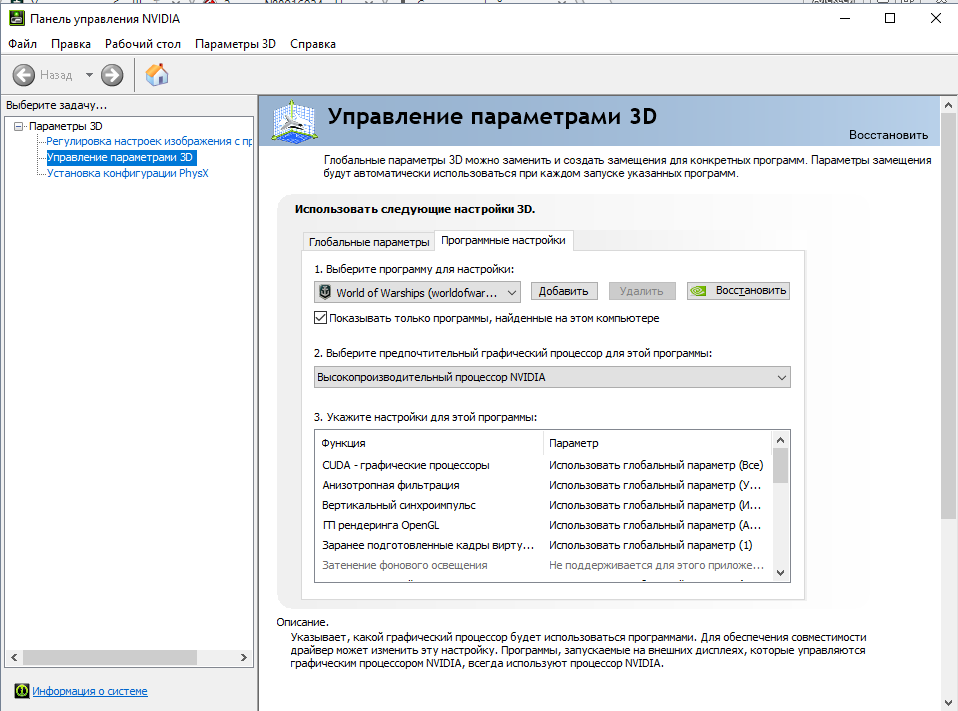Click the Удалить button

pyautogui.click(x=642, y=291)
